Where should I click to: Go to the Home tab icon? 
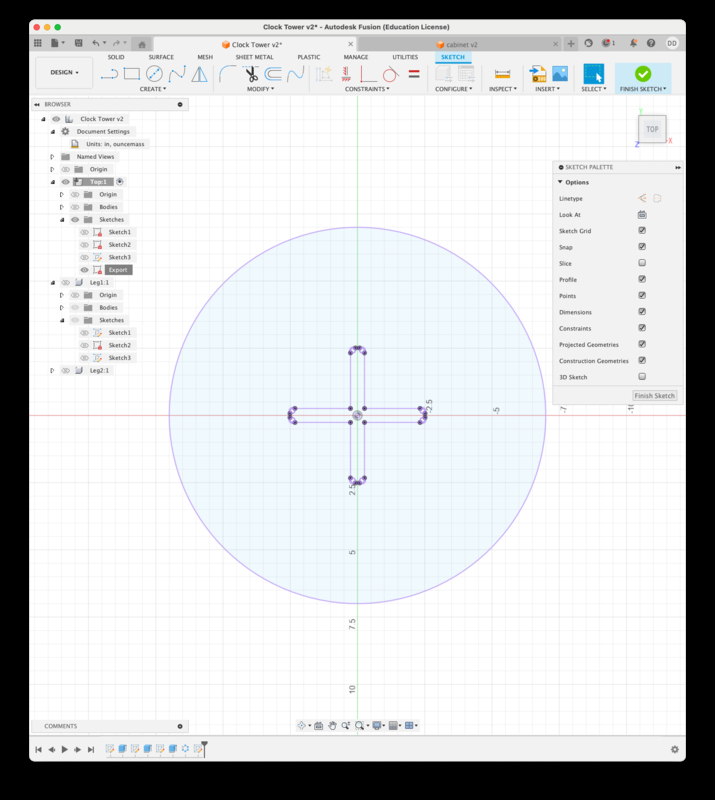tap(142, 44)
